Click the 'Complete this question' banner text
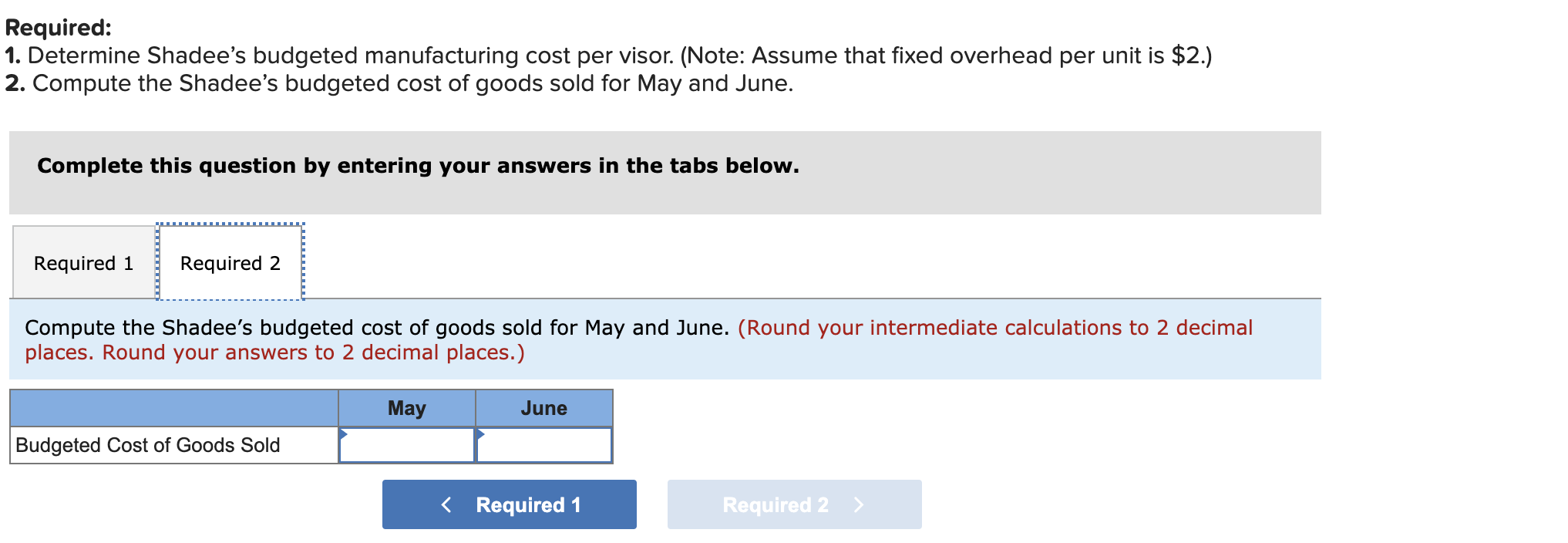Image resolution: width=1568 pixels, height=543 pixels. point(418,166)
